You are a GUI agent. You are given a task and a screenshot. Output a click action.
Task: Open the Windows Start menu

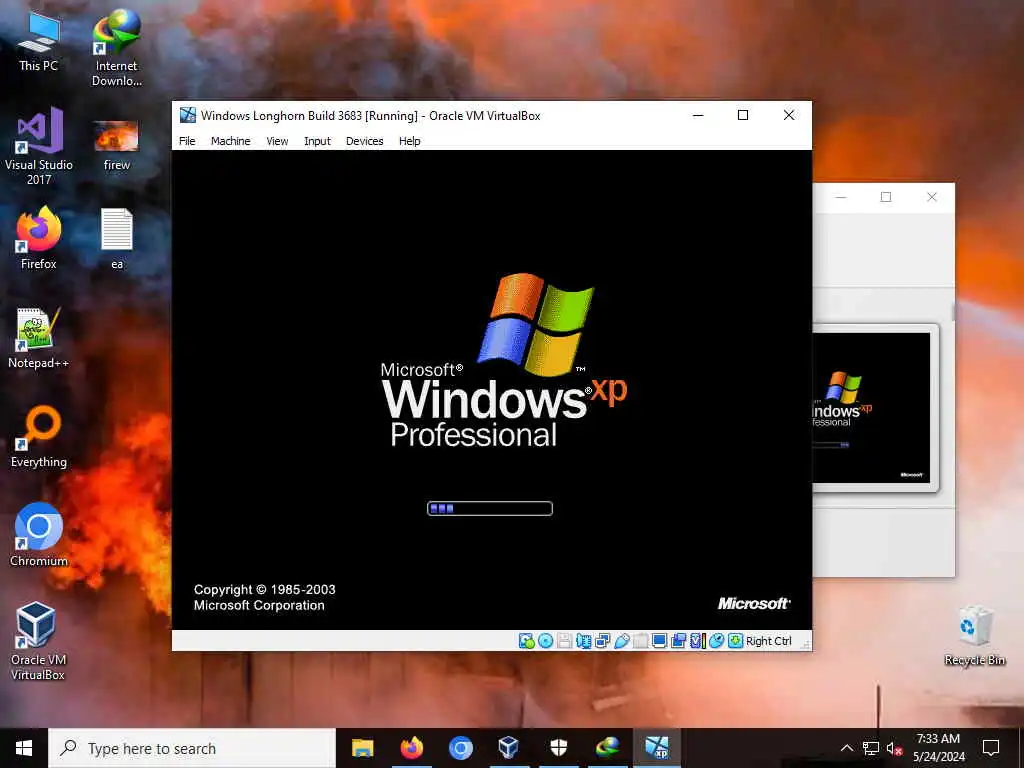point(24,748)
